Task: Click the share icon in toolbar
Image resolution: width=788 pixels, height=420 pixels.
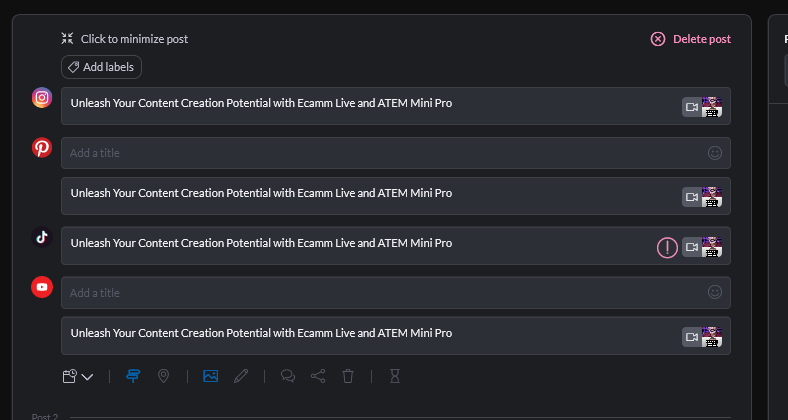Action: pos(318,376)
